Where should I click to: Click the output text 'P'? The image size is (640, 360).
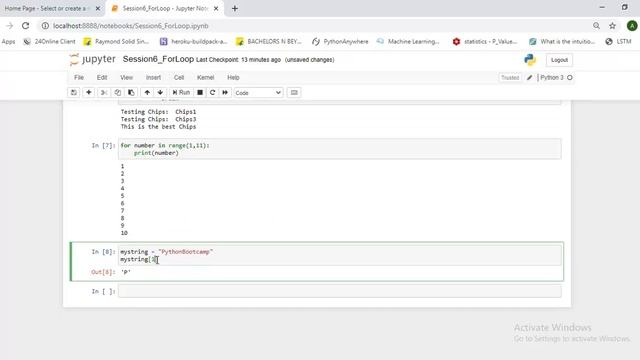click(126, 272)
